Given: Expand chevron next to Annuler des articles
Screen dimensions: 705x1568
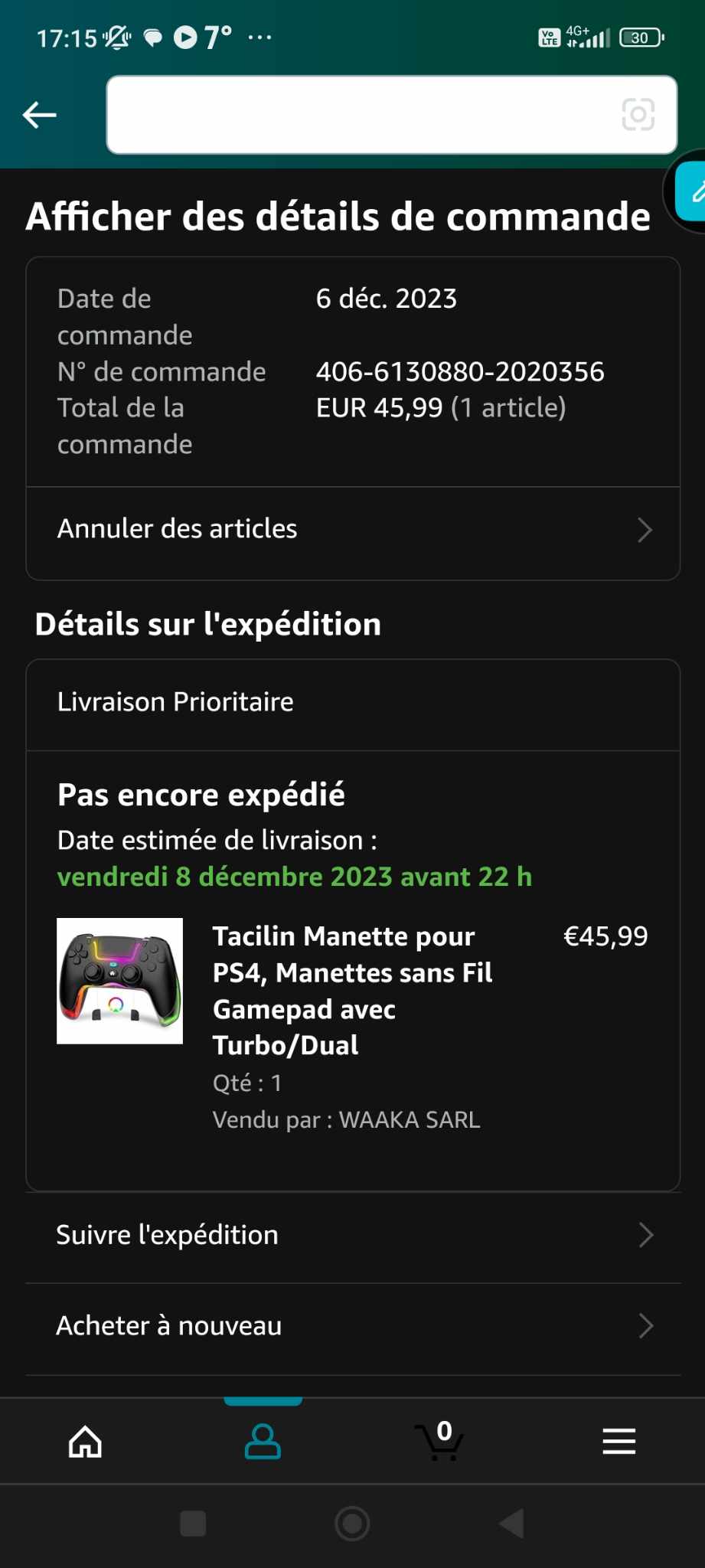Looking at the screenshot, I should pos(645,530).
